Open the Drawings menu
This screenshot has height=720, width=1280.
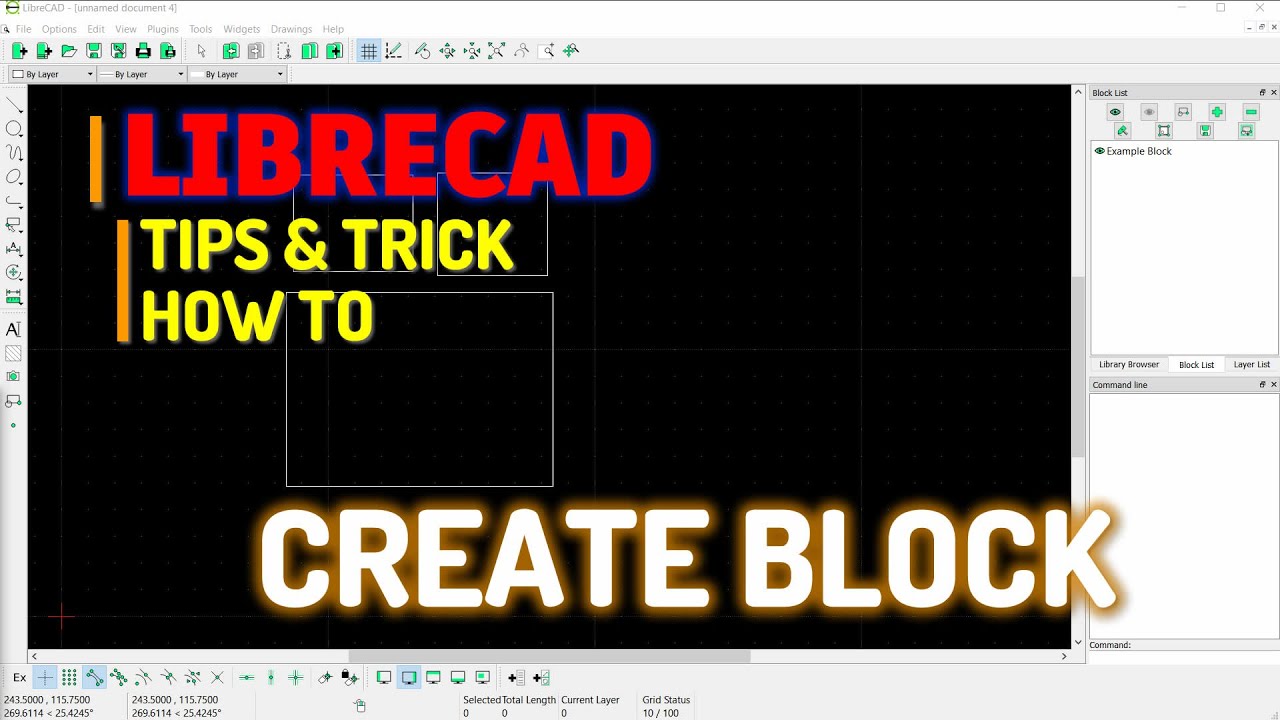[291, 29]
